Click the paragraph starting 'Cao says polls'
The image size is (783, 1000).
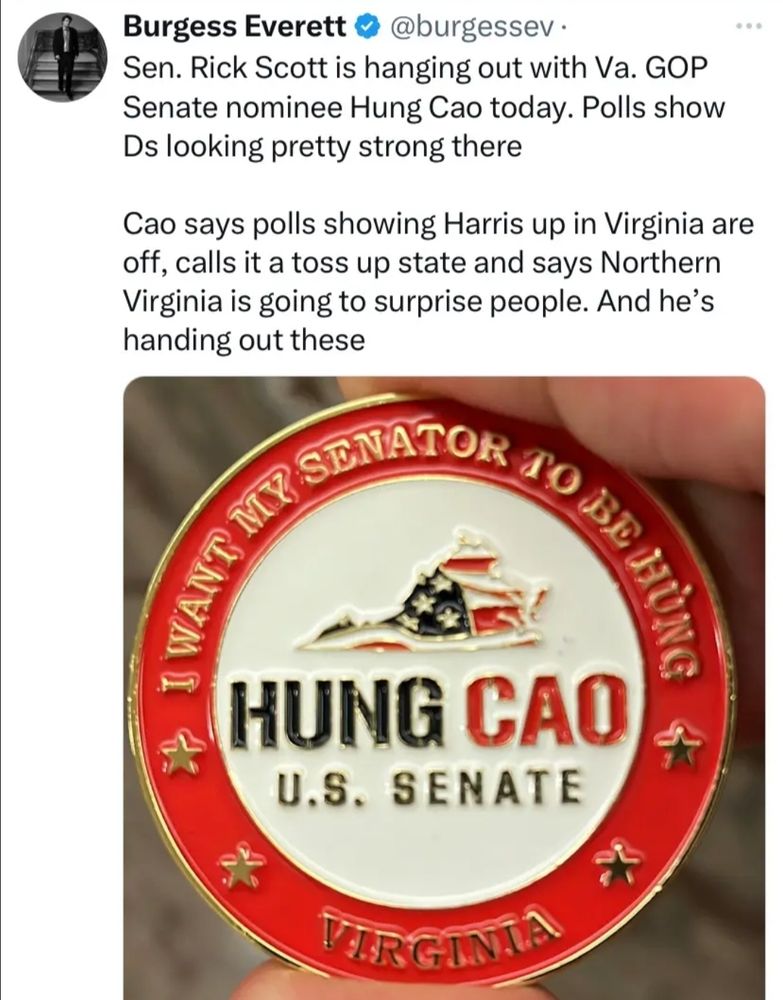(438, 281)
